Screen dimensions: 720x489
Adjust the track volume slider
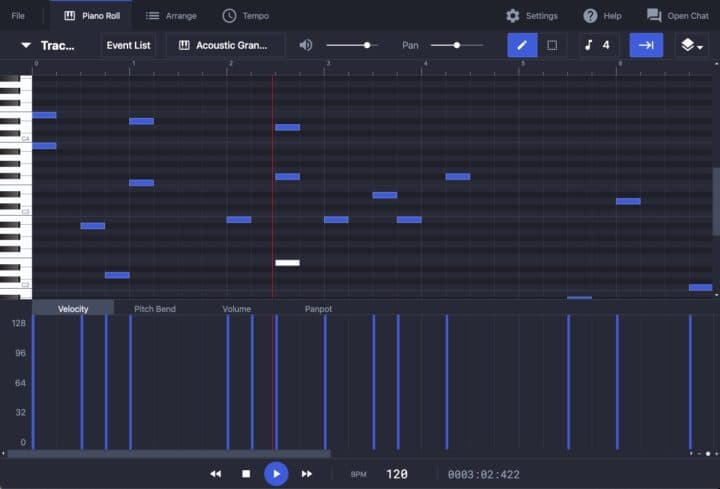click(352, 45)
